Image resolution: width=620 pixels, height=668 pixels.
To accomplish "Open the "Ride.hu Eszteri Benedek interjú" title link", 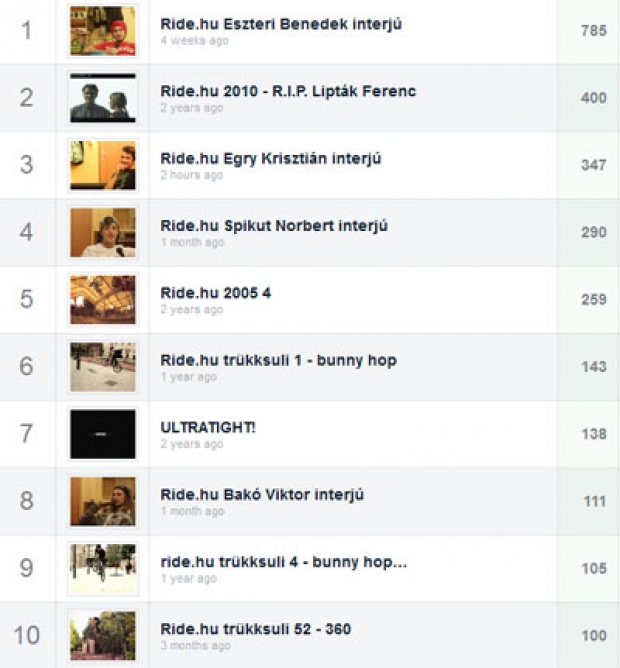I will point(281,24).
